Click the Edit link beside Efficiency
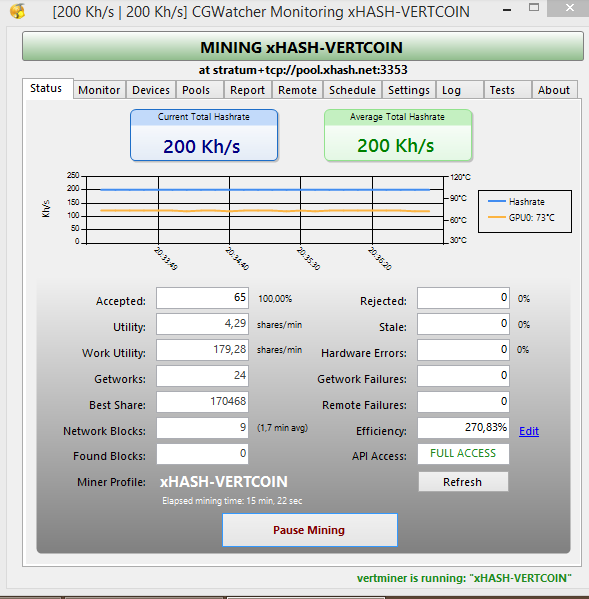The image size is (589, 599). coord(529,431)
